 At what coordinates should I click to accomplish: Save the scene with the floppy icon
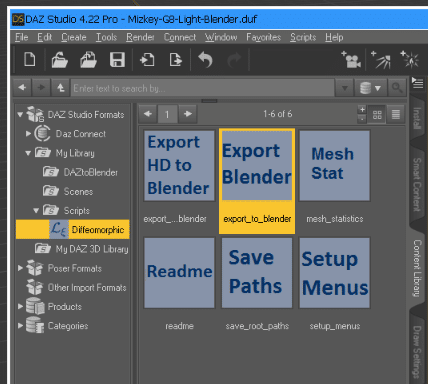[x=117, y=60]
